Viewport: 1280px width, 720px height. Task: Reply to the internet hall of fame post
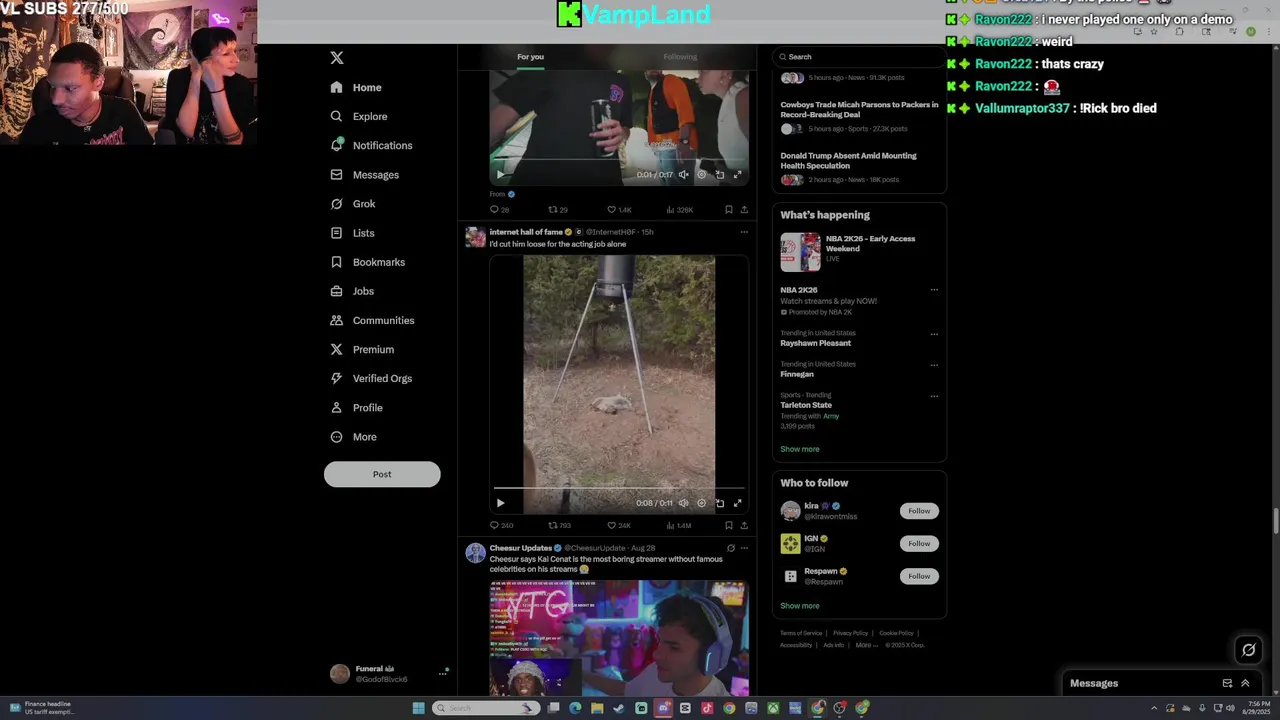501,525
